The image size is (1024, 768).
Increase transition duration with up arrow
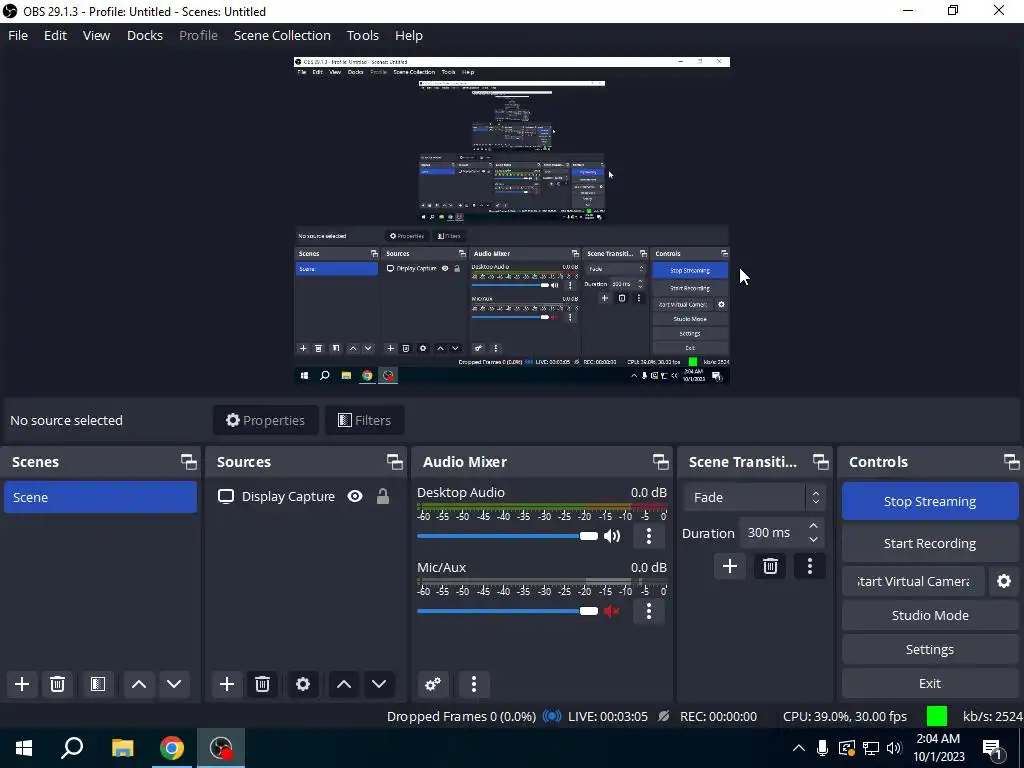[x=813, y=526]
